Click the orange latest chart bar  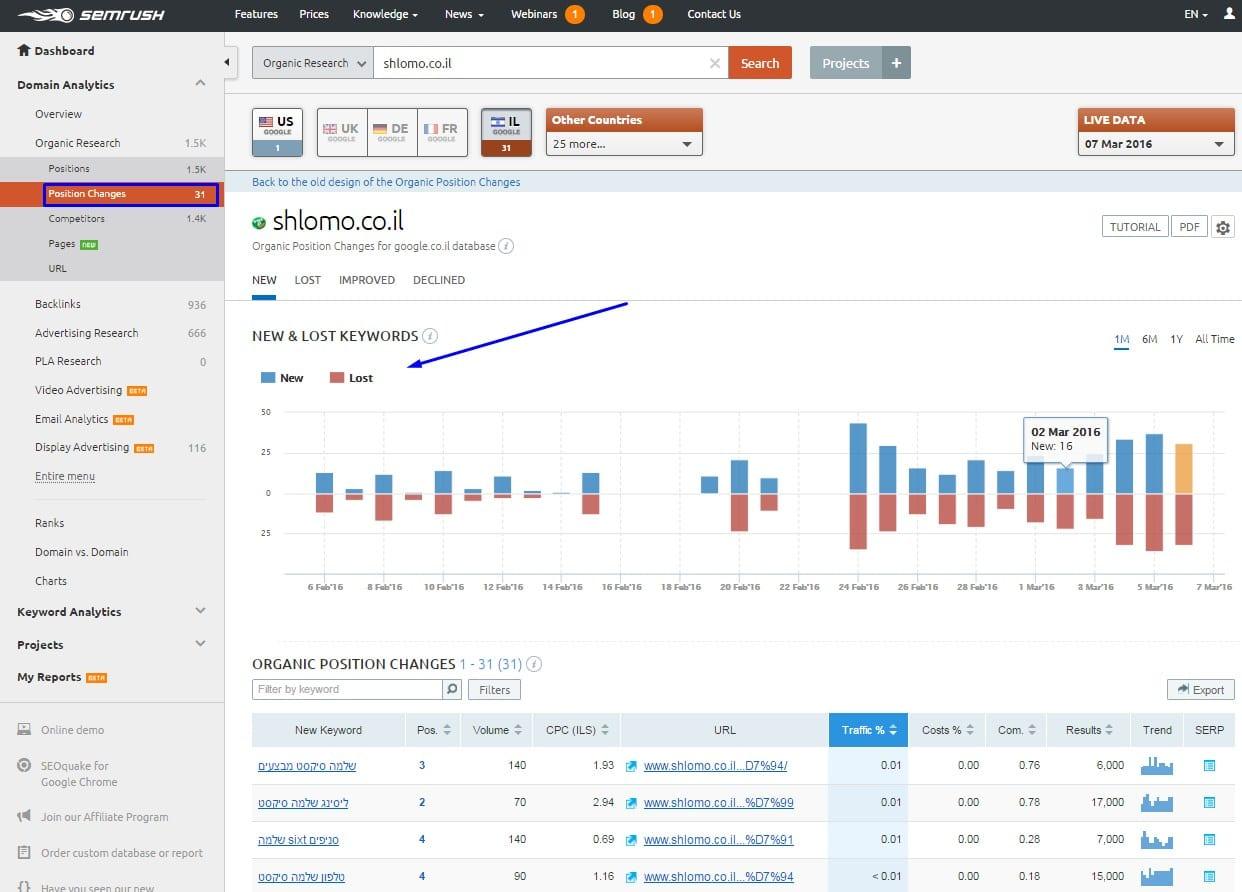click(1184, 468)
